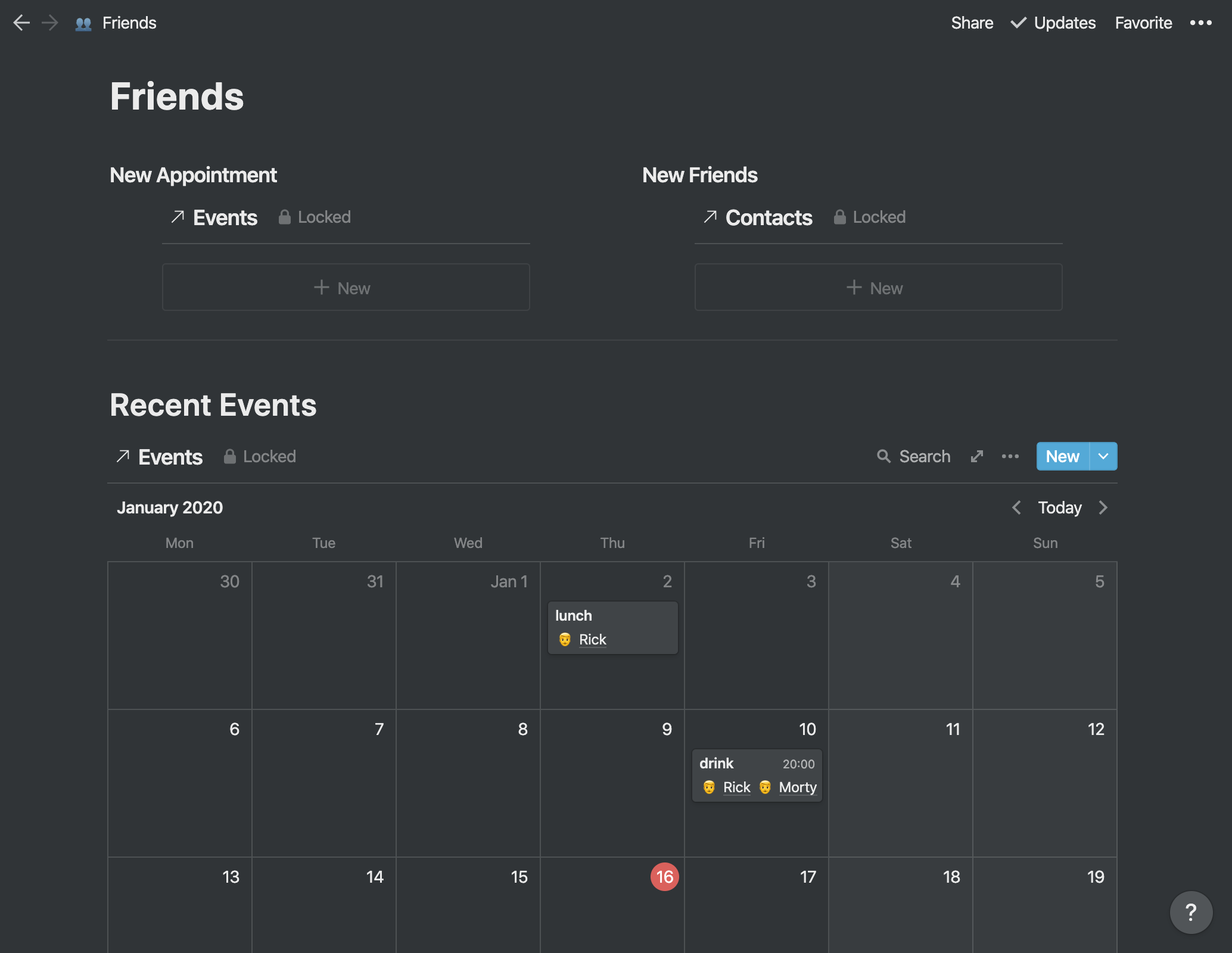Open the Events database more-options dots

(1010, 456)
